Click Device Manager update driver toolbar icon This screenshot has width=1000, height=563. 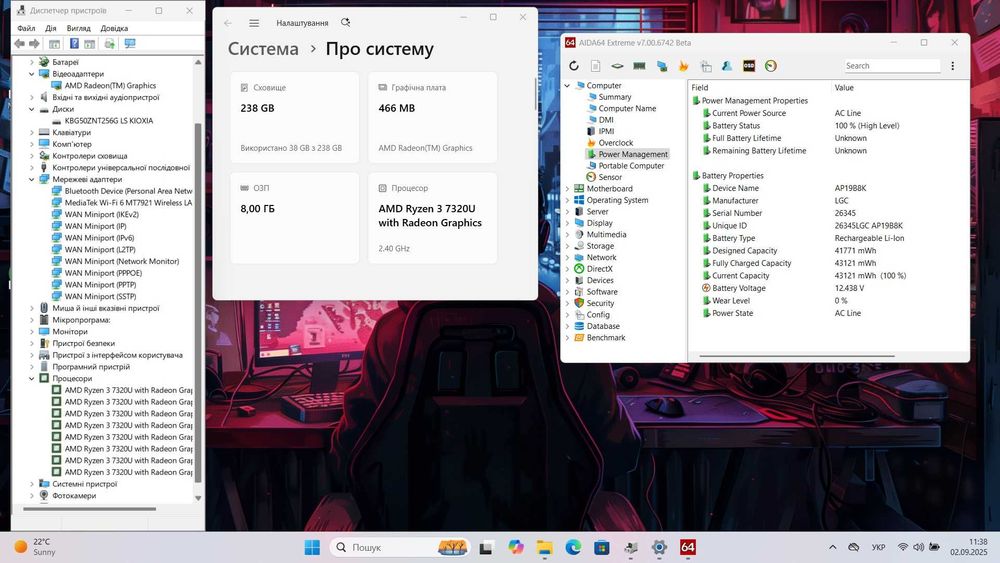(x=110, y=43)
